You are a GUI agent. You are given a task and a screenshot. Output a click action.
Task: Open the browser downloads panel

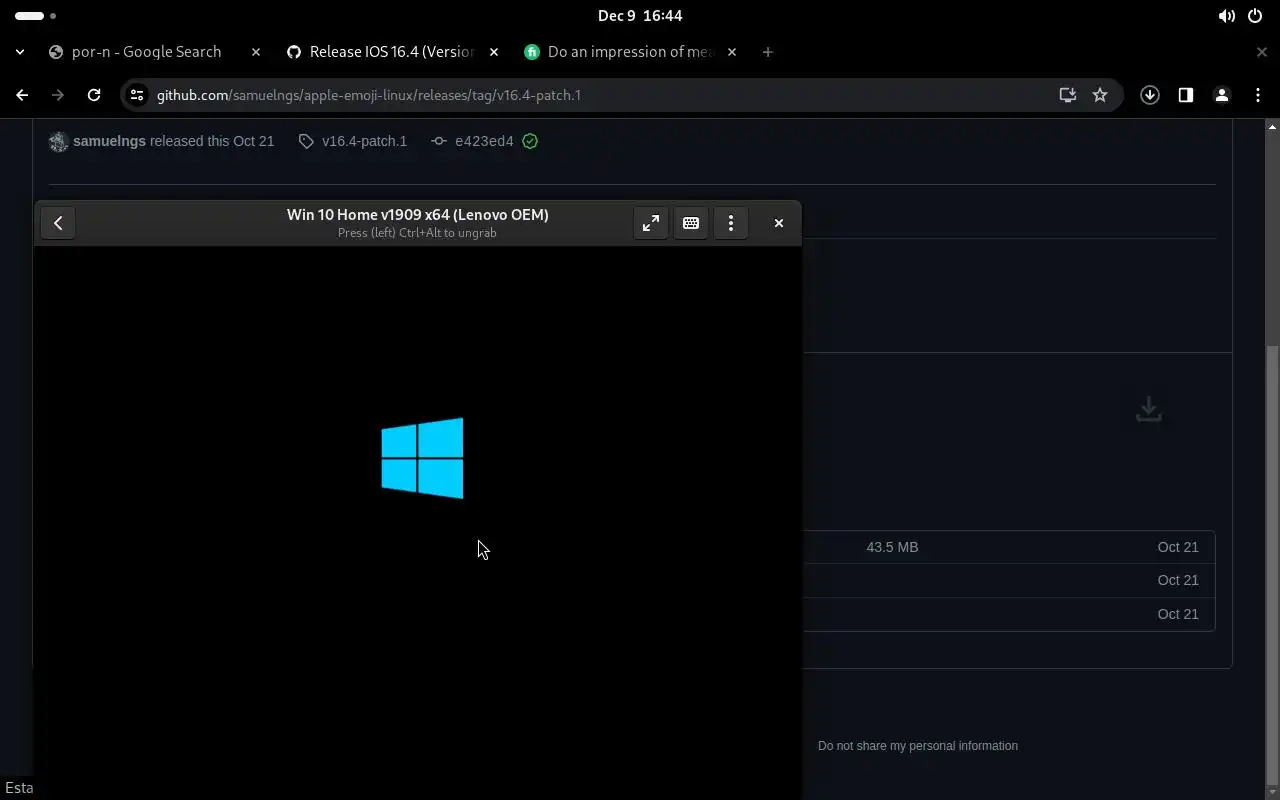point(1150,95)
